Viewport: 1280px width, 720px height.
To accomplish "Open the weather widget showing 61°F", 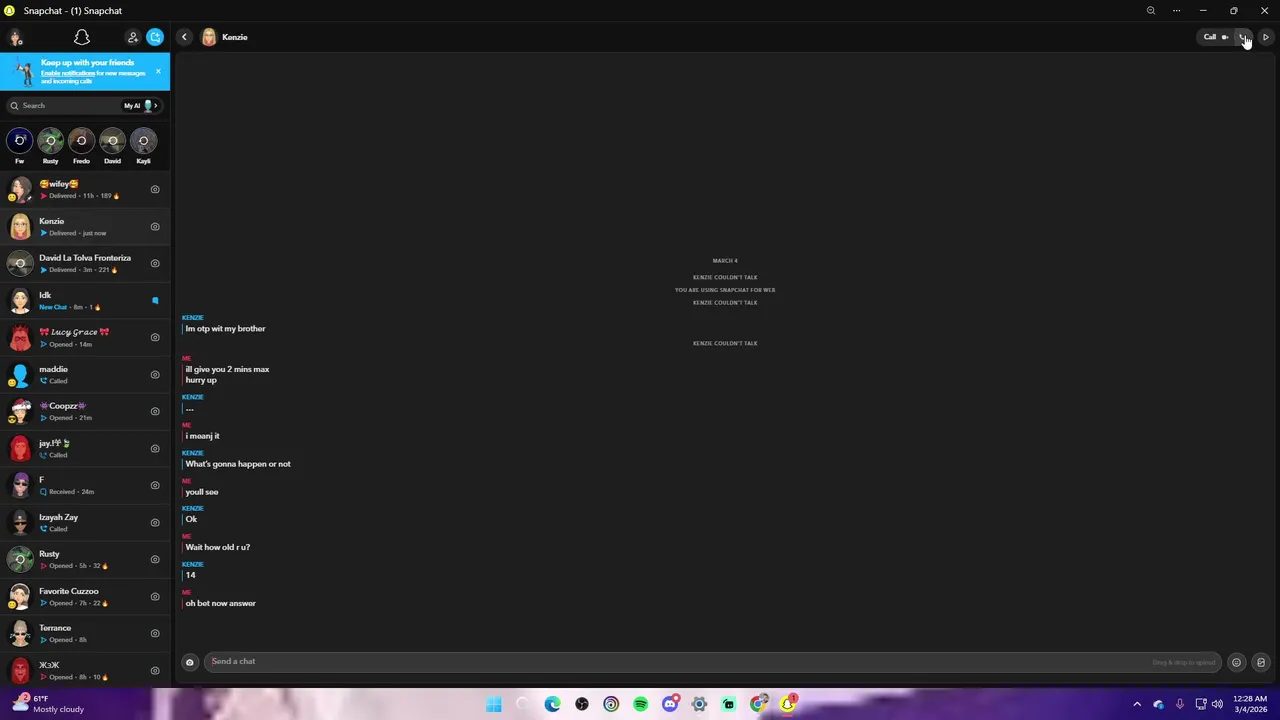I will coord(48,704).
